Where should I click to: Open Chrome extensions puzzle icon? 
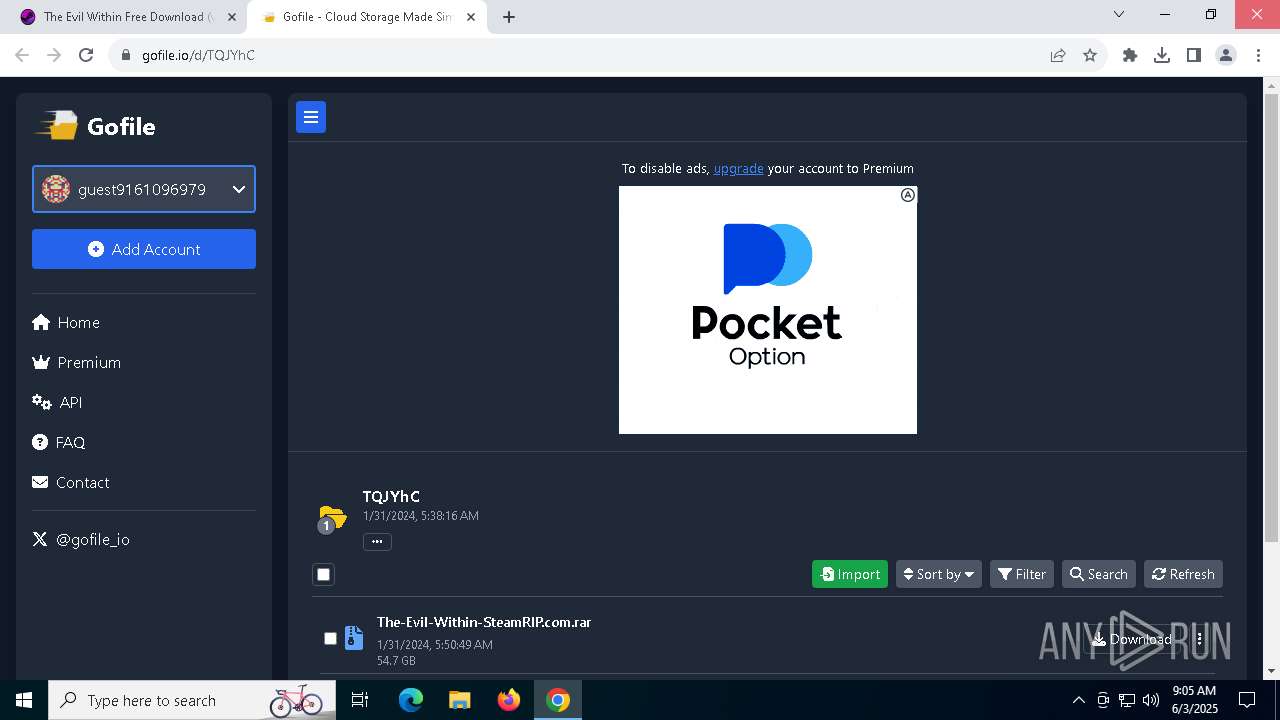tap(1130, 55)
